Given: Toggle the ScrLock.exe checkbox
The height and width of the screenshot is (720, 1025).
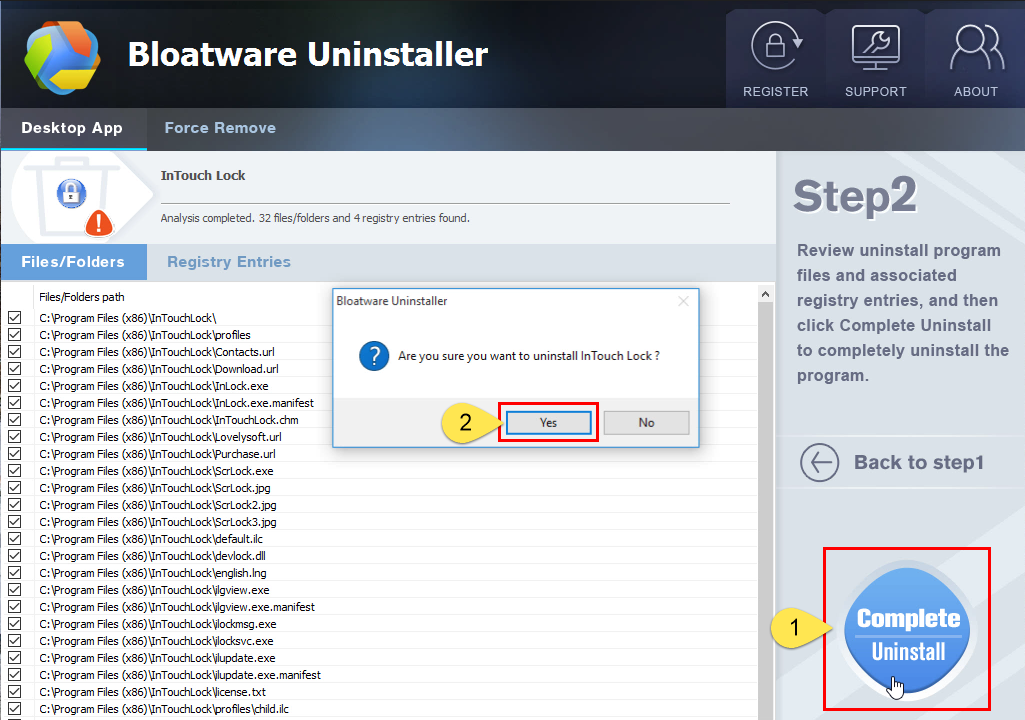Looking at the screenshot, I should pyautogui.click(x=14, y=471).
